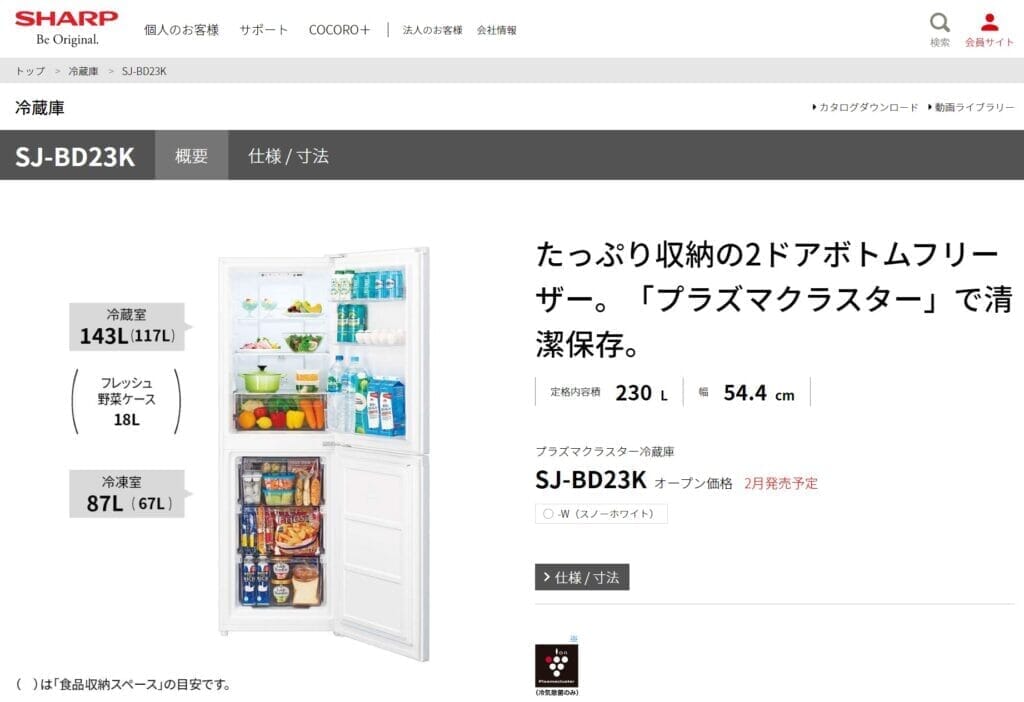
Task: Switch to the 仕様 / 寸法 tab
Action: point(288,155)
